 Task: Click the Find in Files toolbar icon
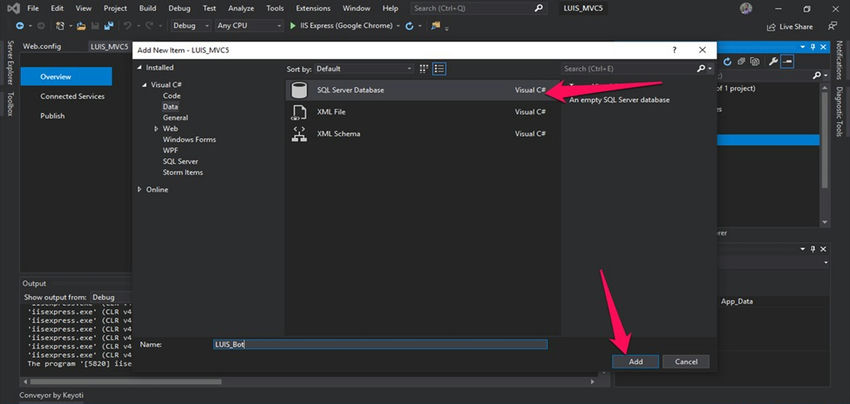[435, 25]
